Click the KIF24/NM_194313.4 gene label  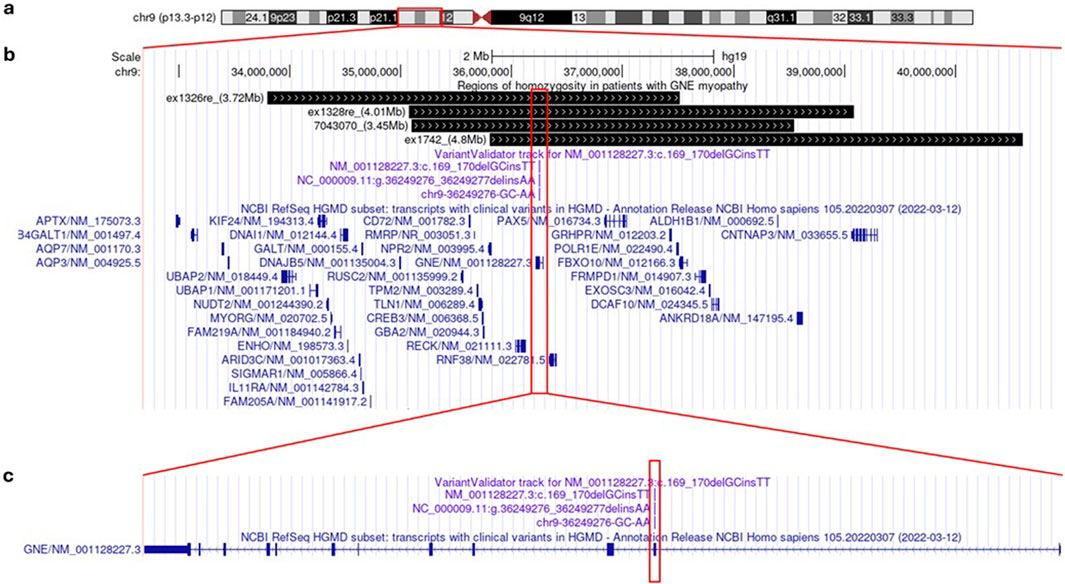261,221
